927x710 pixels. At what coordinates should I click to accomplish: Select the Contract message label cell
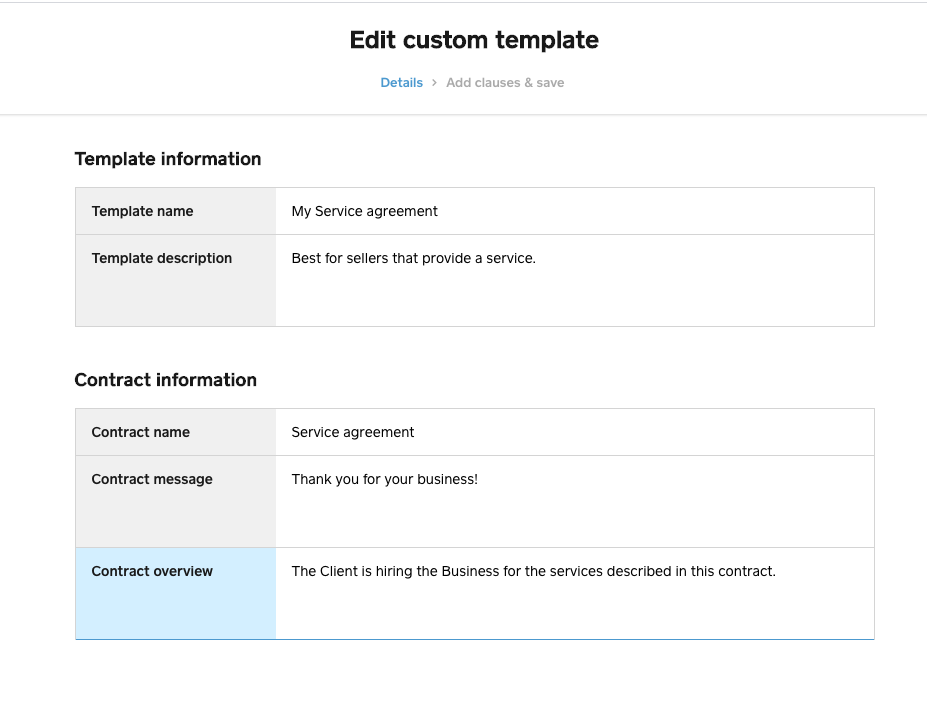tap(176, 501)
